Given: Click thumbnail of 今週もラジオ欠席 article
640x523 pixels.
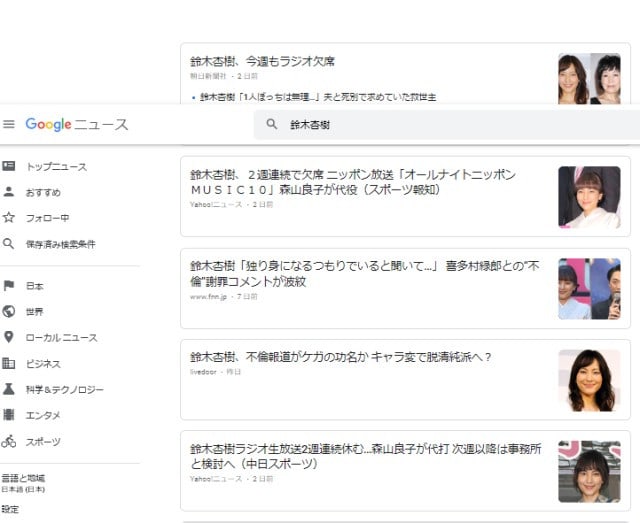Looking at the screenshot, I should click(589, 78).
